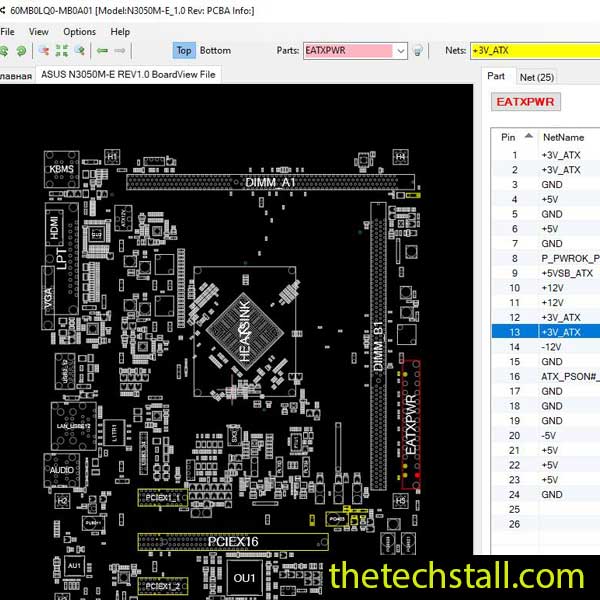Select the PCIEX1_1 slot
The image size is (600, 600).
coord(163,497)
